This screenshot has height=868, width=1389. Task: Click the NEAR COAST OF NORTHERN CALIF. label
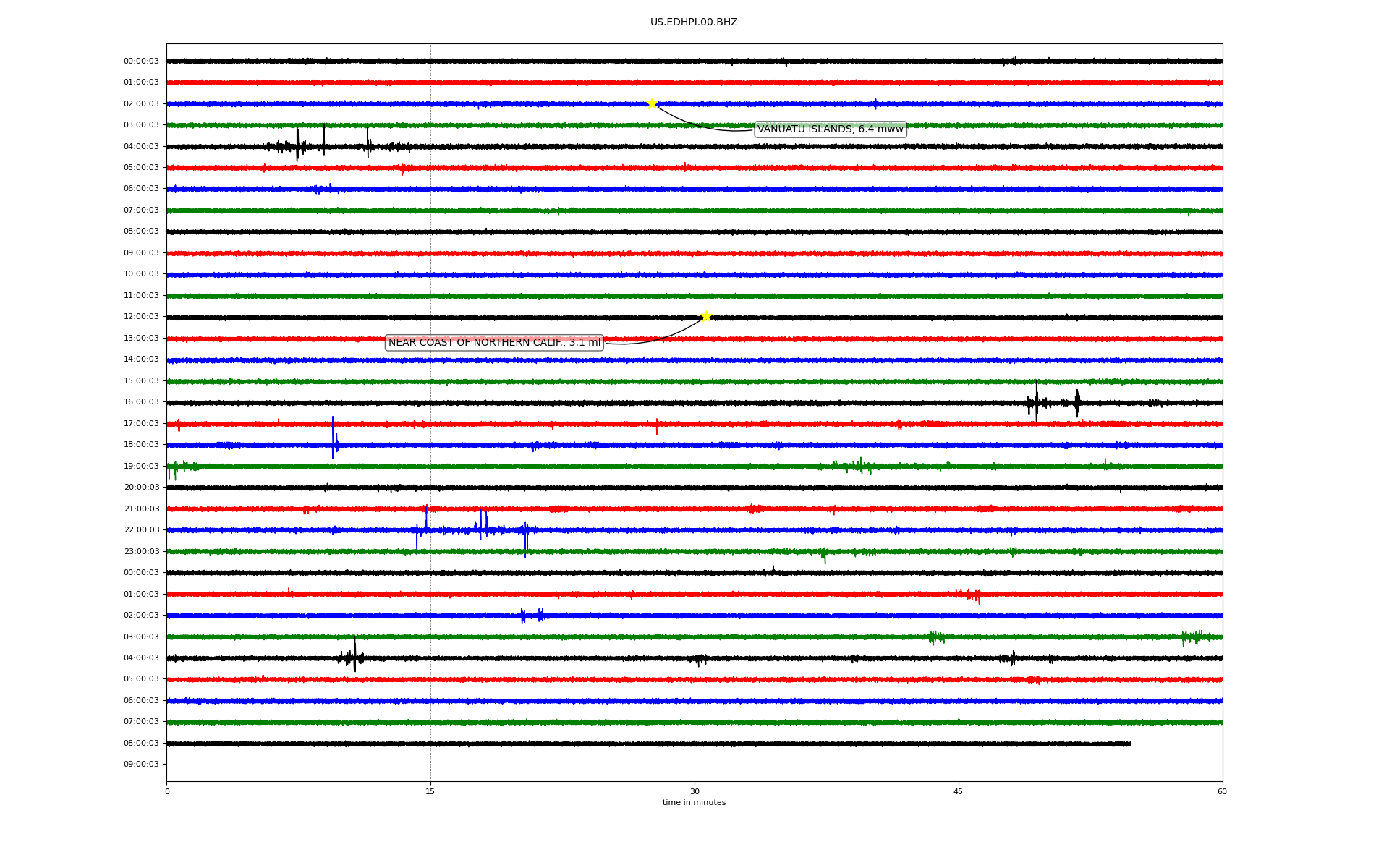click(494, 343)
